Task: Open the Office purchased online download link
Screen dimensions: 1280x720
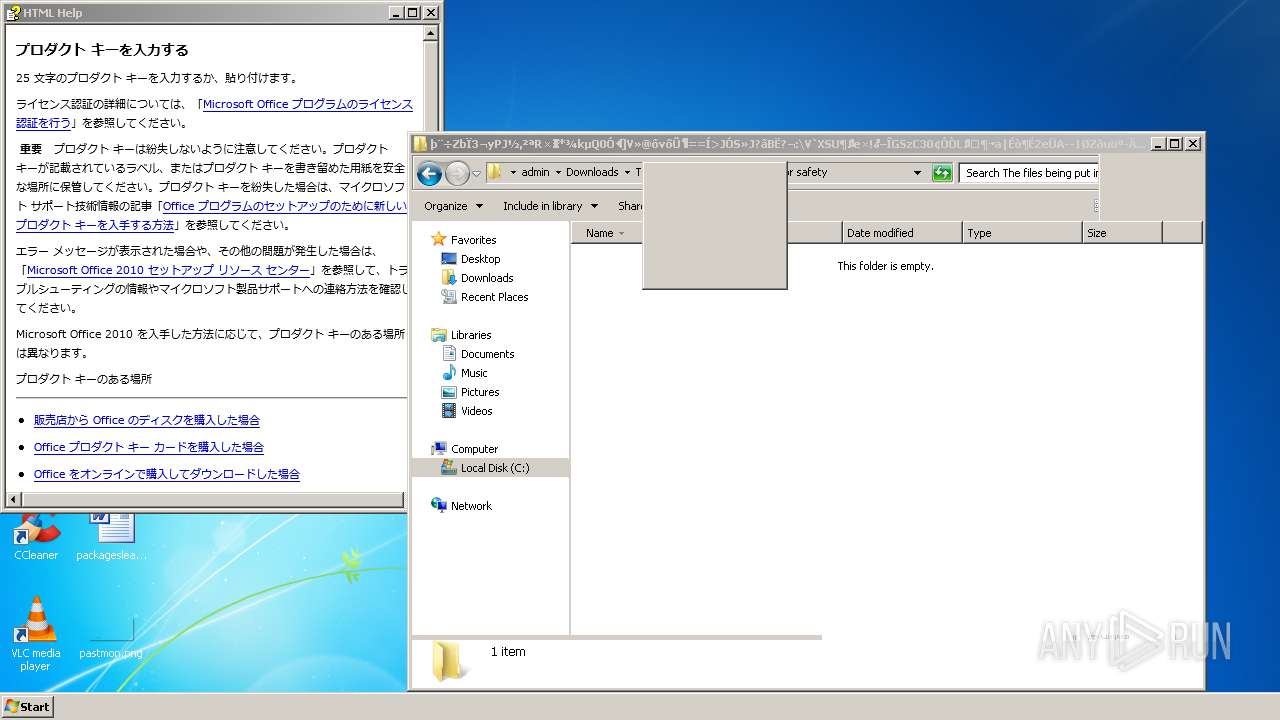Action: pos(167,474)
